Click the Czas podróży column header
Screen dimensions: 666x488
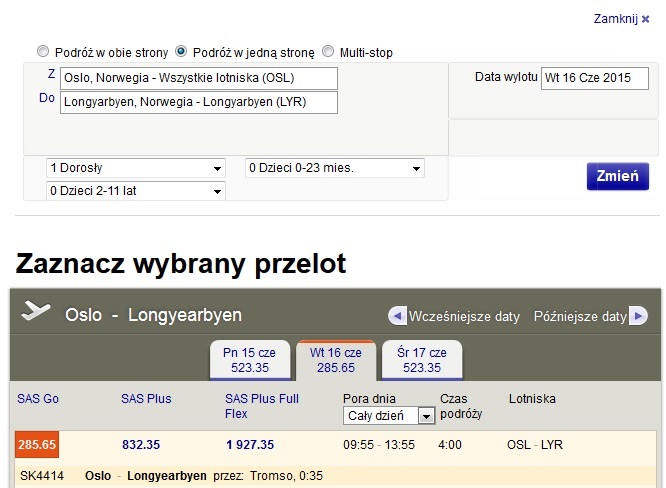pos(461,406)
